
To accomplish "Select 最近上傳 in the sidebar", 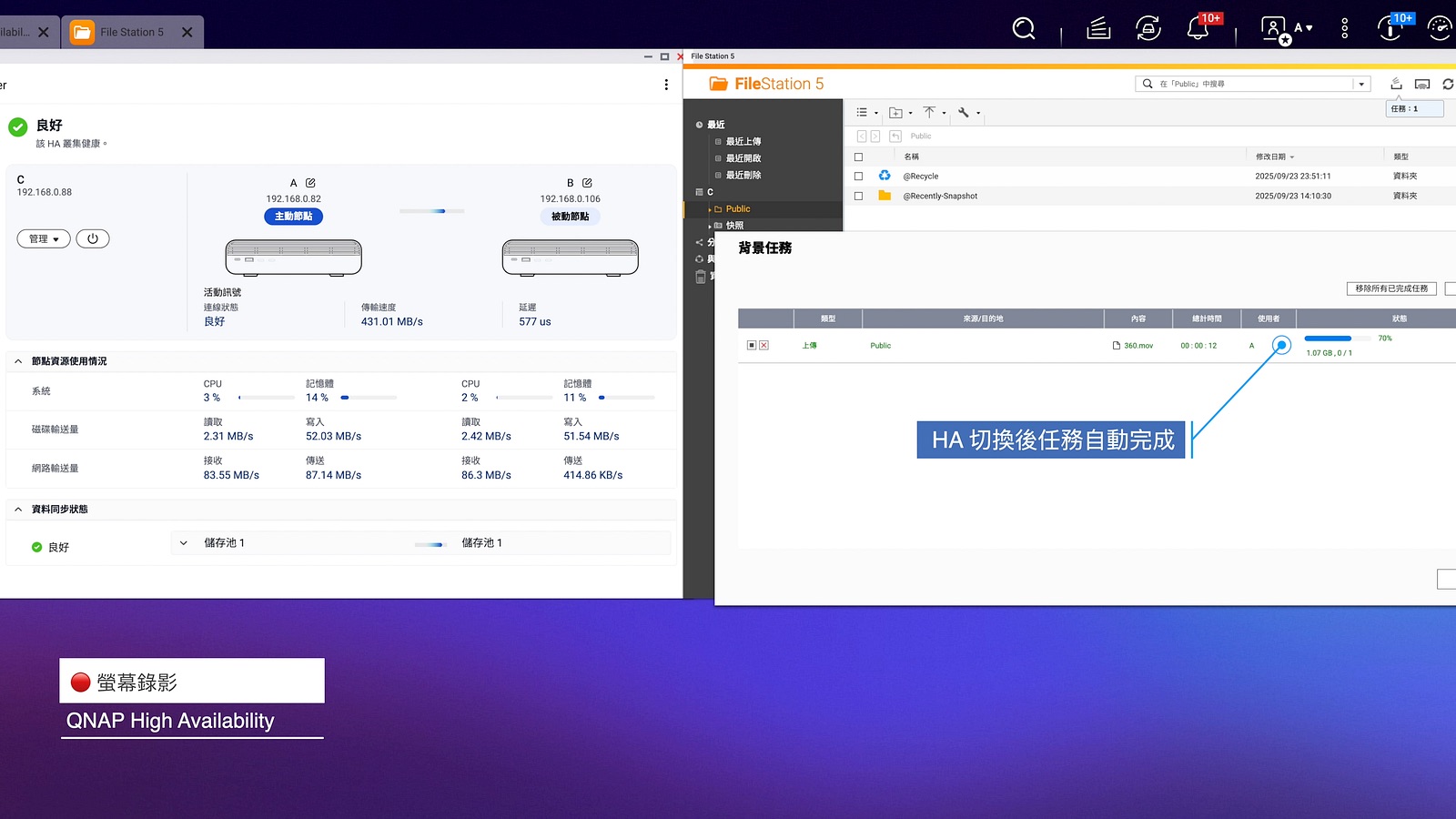I will click(743, 142).
